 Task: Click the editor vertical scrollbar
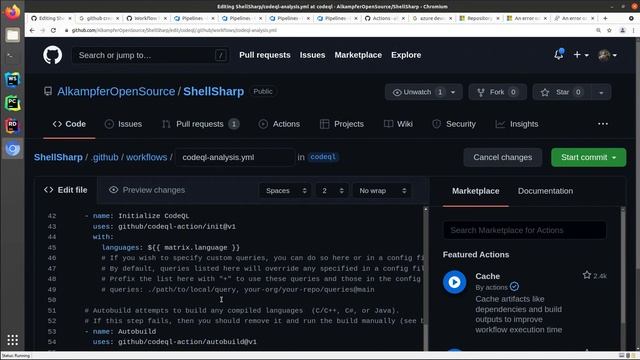pos(426,278)
